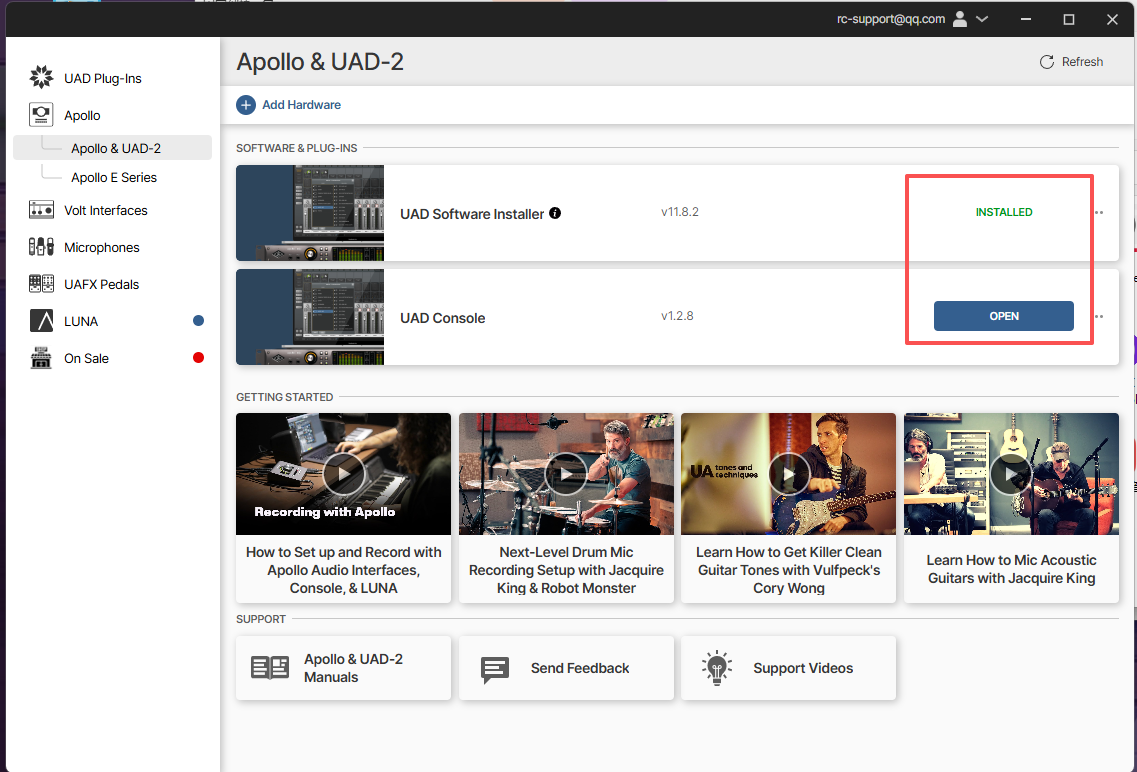Open LUNA section in sidebar
This screenshot has height=772, width=1137.
tap(80, 321)
